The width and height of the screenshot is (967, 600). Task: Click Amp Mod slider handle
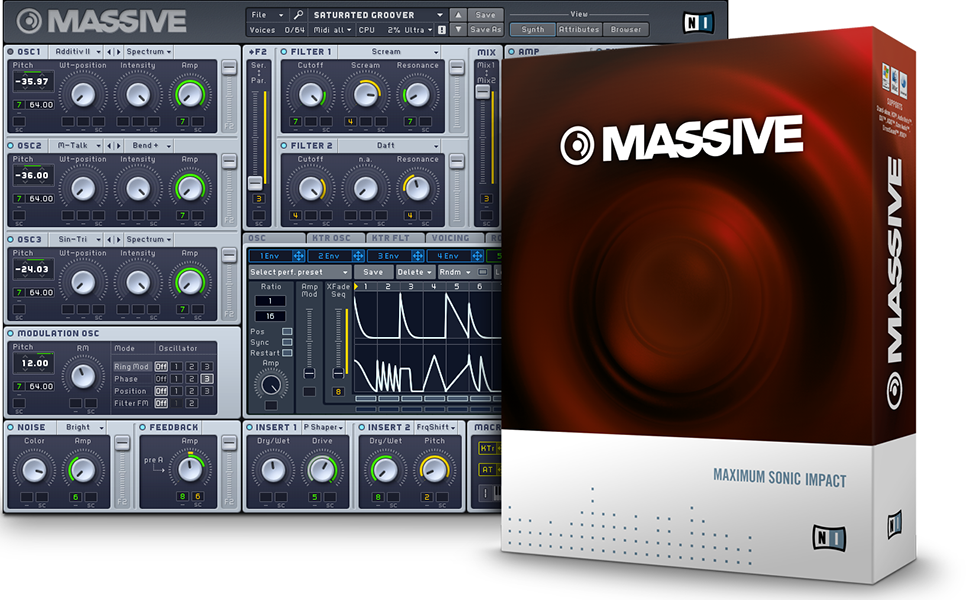310,373
